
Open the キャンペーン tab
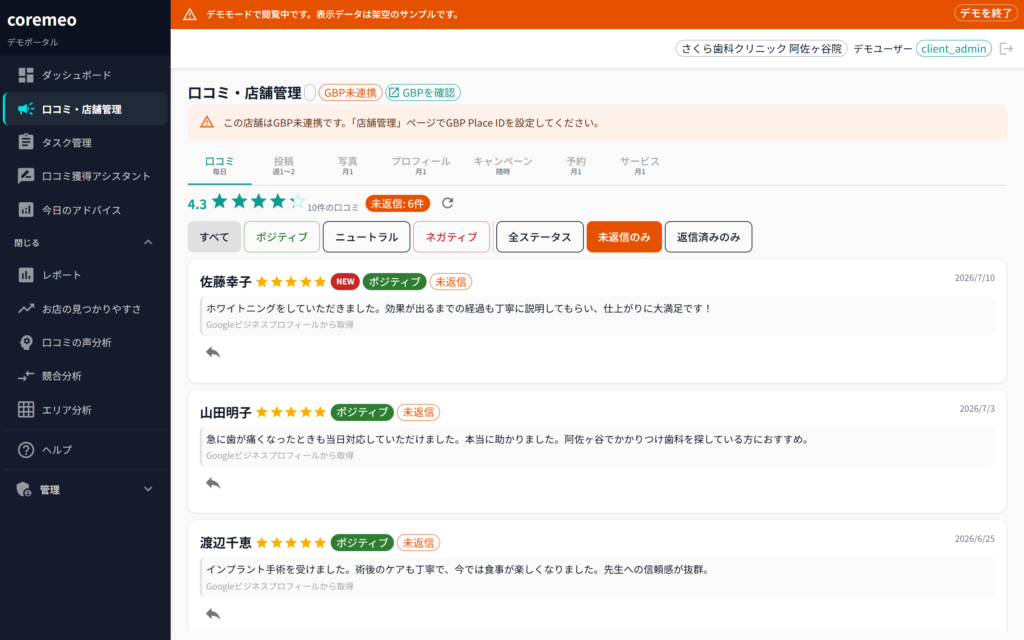pos(503,166)
